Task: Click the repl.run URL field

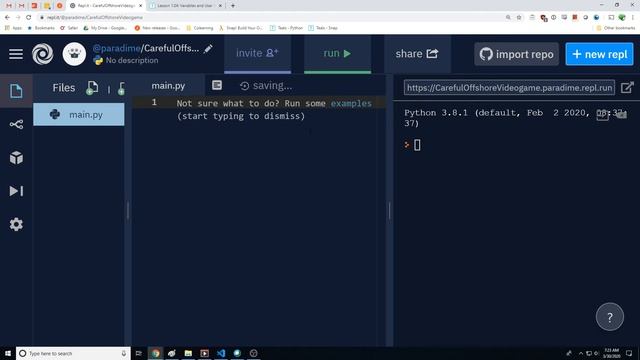Action: 509,88
